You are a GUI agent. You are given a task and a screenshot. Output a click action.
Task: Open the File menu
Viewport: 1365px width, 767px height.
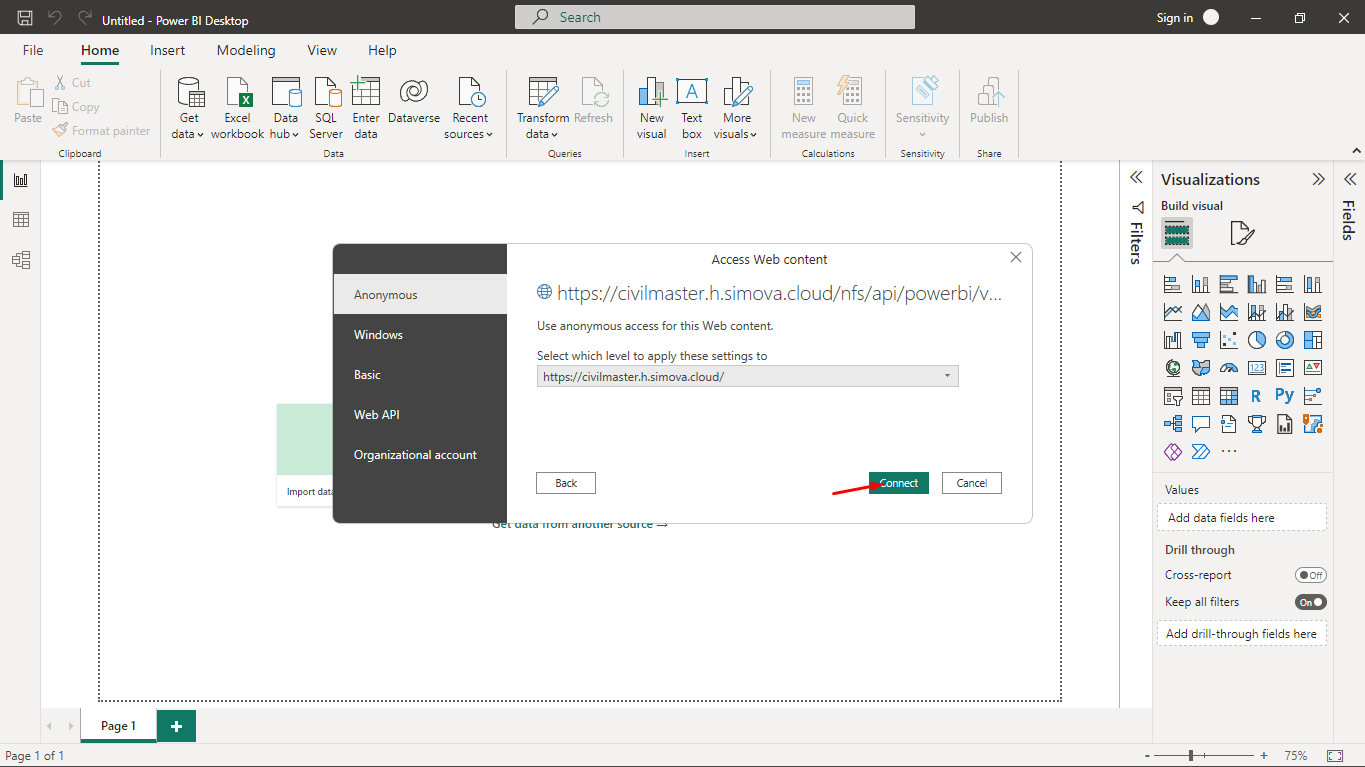[x=33, y=50]
